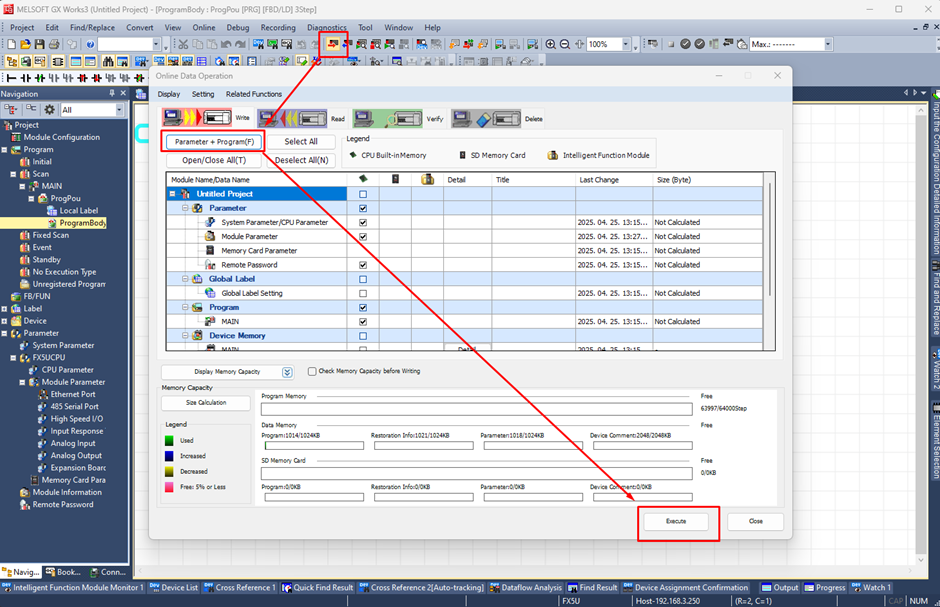Click the find binoculars toolbar icon
Image resolution: width=940 pixels, height=607 pixels.
pos(108,61)
